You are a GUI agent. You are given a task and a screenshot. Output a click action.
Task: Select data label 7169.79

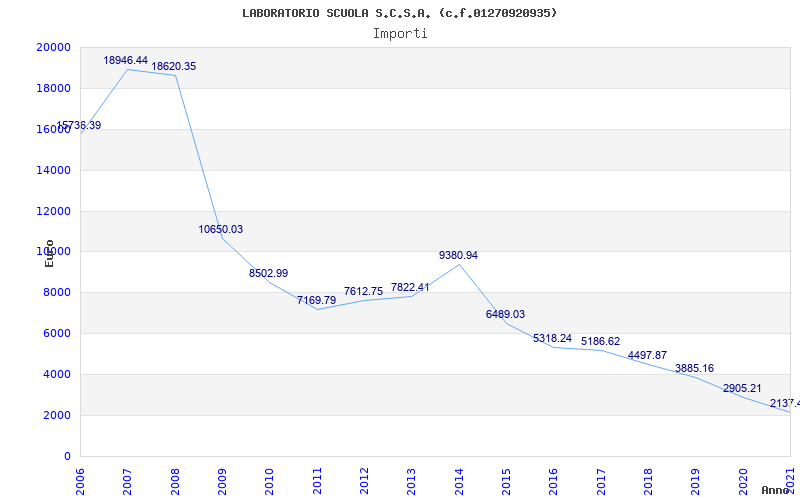click(316, 301)
